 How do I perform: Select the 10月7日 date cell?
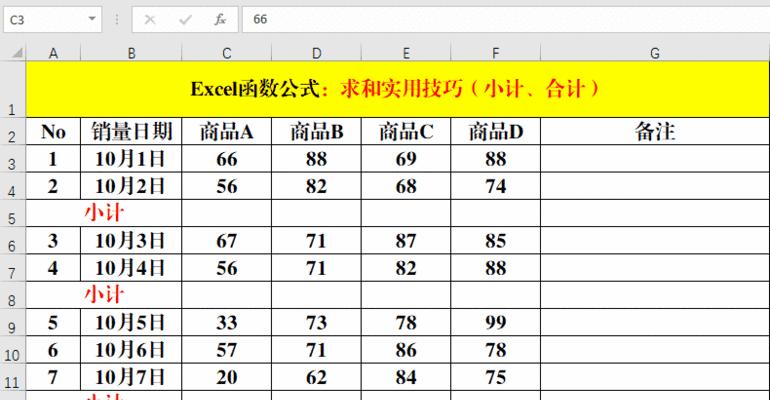click(x=131, y=377)
